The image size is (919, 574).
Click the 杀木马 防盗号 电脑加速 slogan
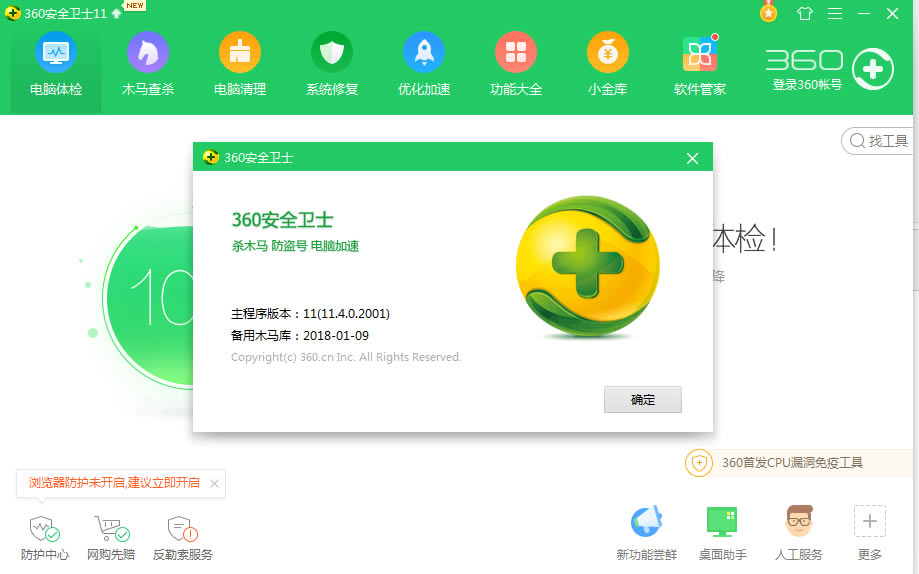pos(295,246)
